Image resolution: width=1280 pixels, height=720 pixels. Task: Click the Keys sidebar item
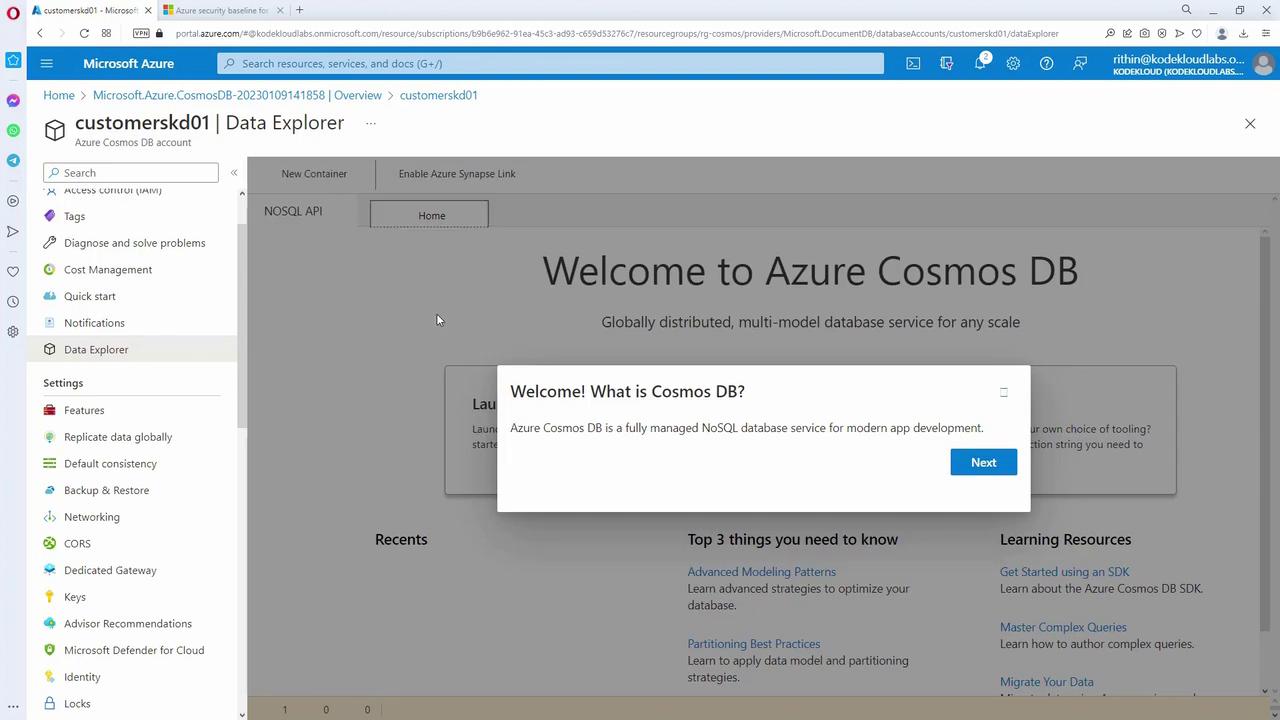[75, 597]
